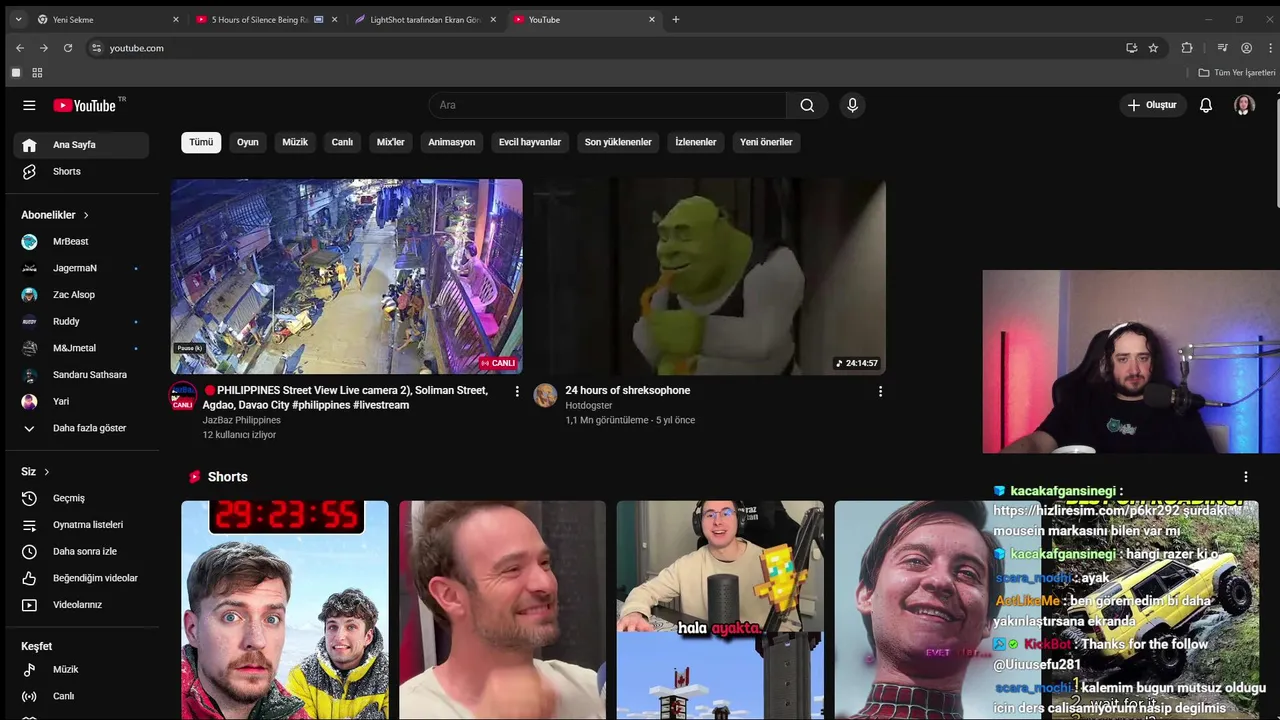
Task: Open the Chrome profile icon
Action: 1246,48
